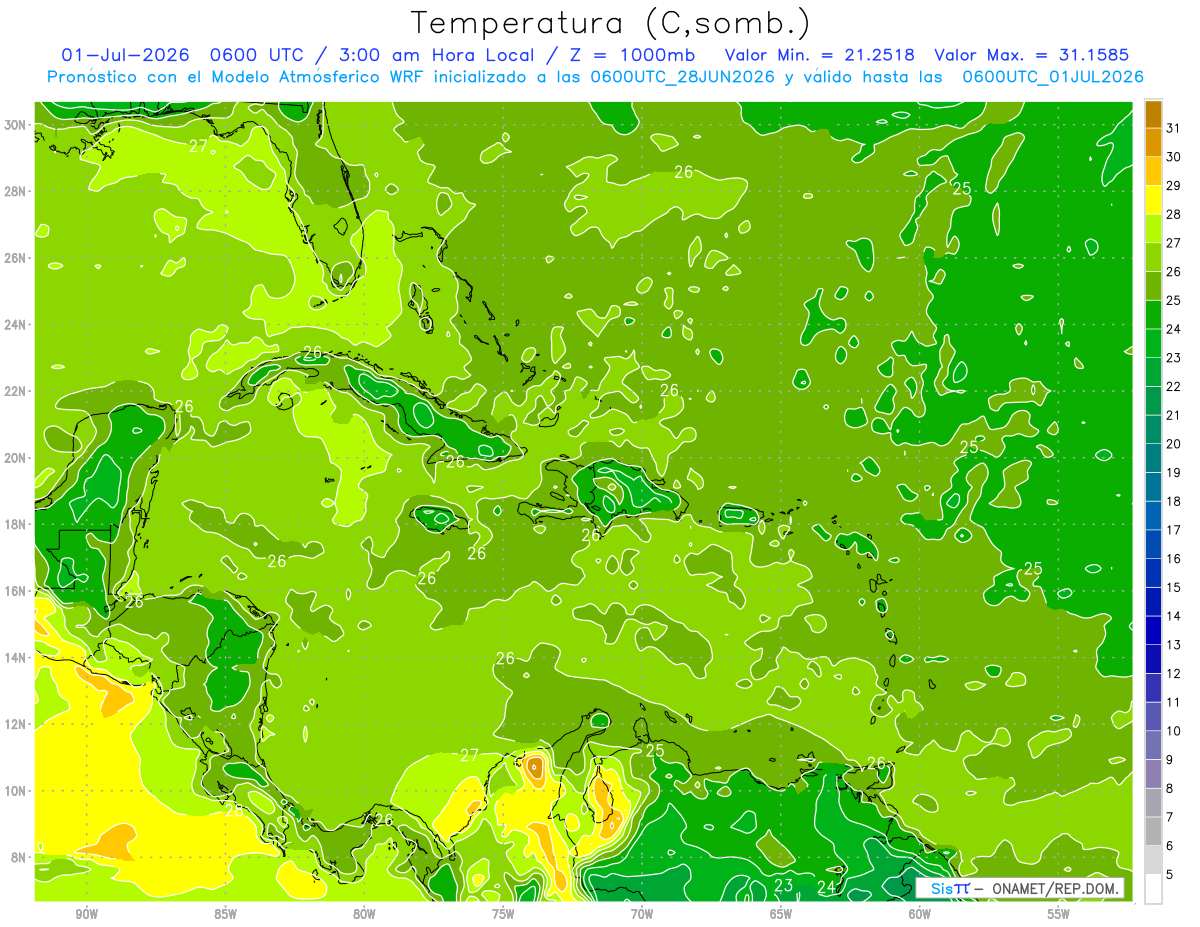Click the legend scale number 31
The image size is (1200, 927).
tap(1174, 127)
